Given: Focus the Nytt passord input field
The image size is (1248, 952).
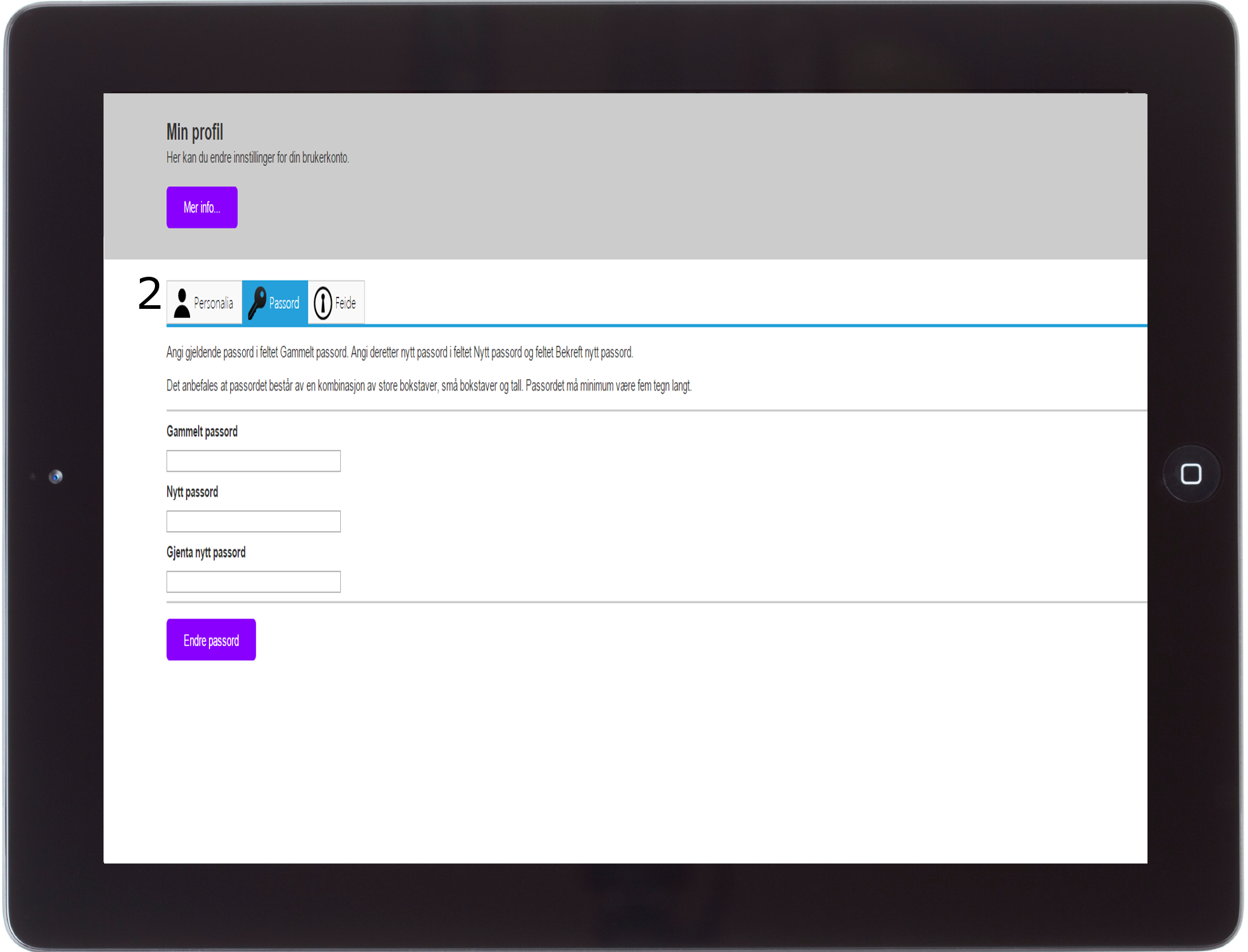Looking at the screenshot, I should [253, 521].
